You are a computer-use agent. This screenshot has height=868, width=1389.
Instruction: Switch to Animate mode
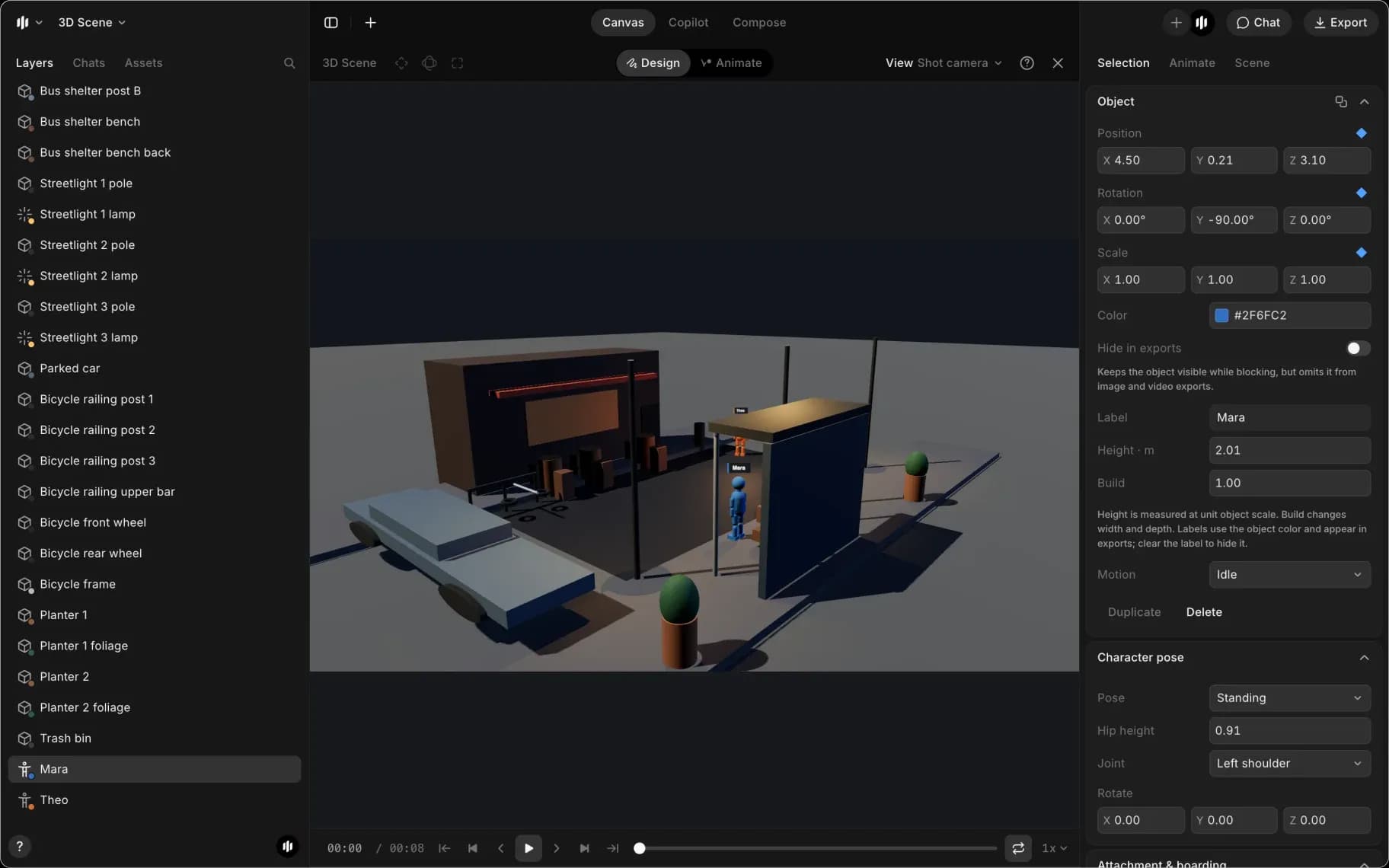pyautogui.click(x=731, y=63)
